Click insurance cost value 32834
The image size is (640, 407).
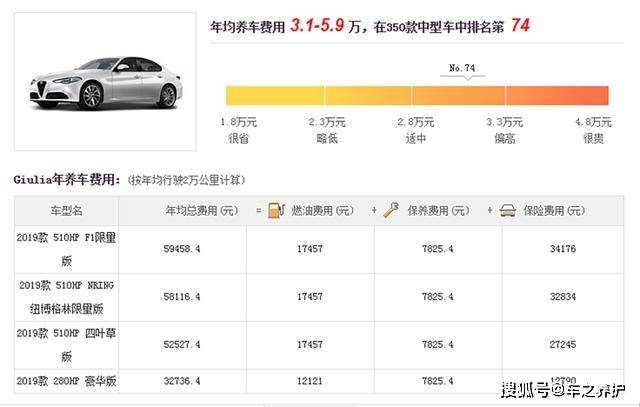(x=563, y=297)
